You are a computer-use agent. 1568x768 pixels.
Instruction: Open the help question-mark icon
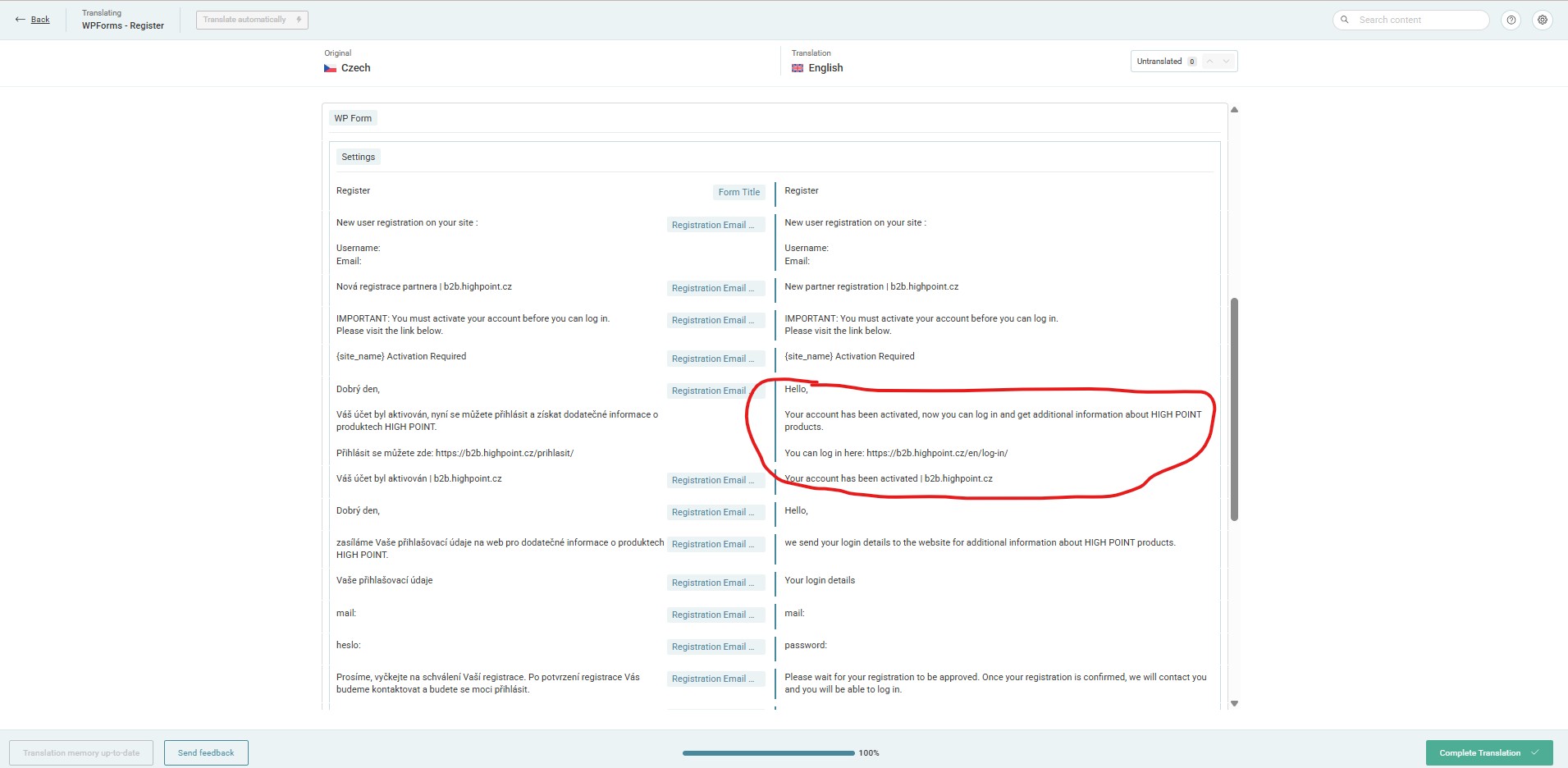tap(1511, 20)
